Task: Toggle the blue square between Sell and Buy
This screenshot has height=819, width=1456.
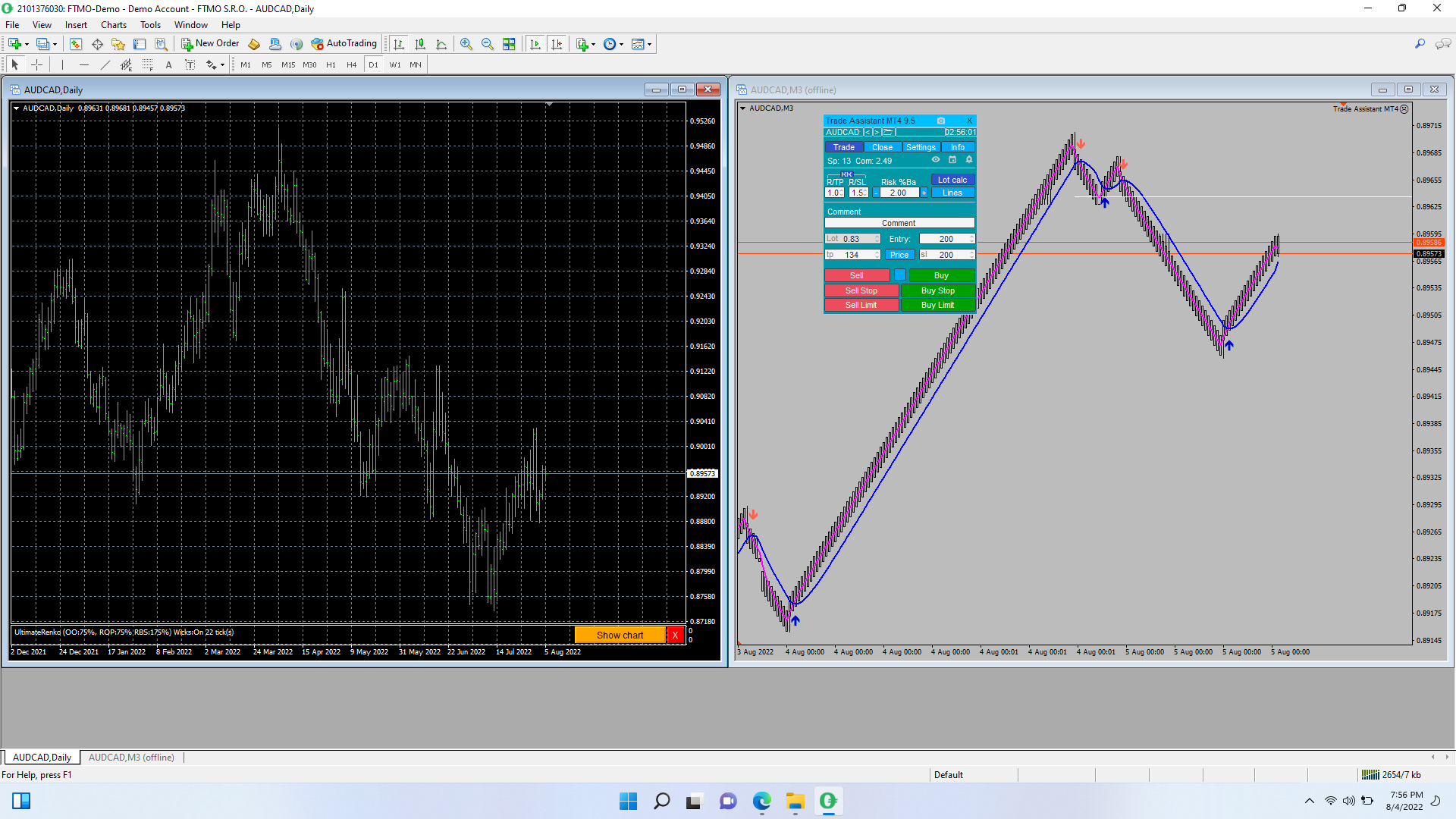Action: click(899, 275)
